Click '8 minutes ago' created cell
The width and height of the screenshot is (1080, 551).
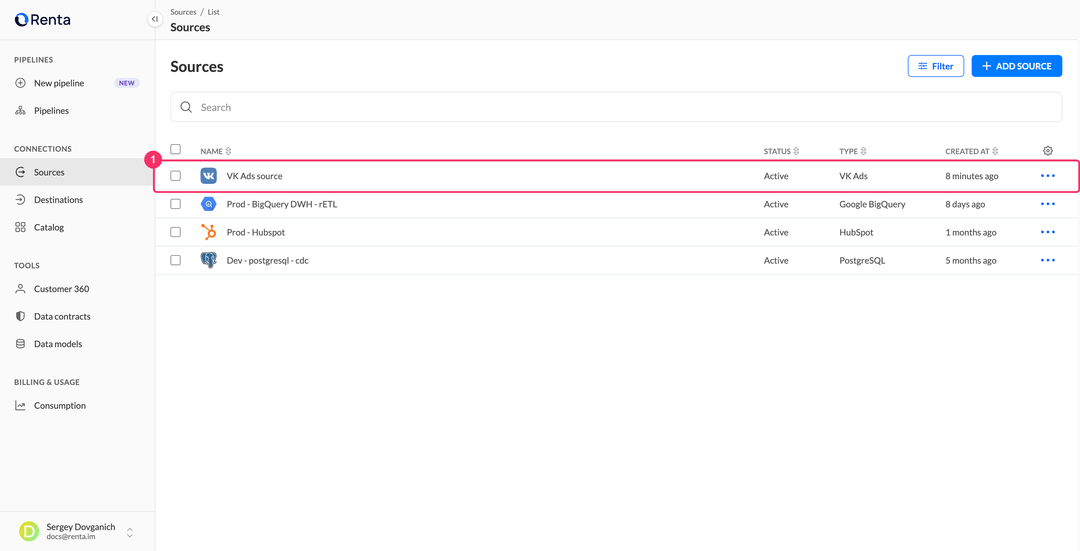(971, 176)
